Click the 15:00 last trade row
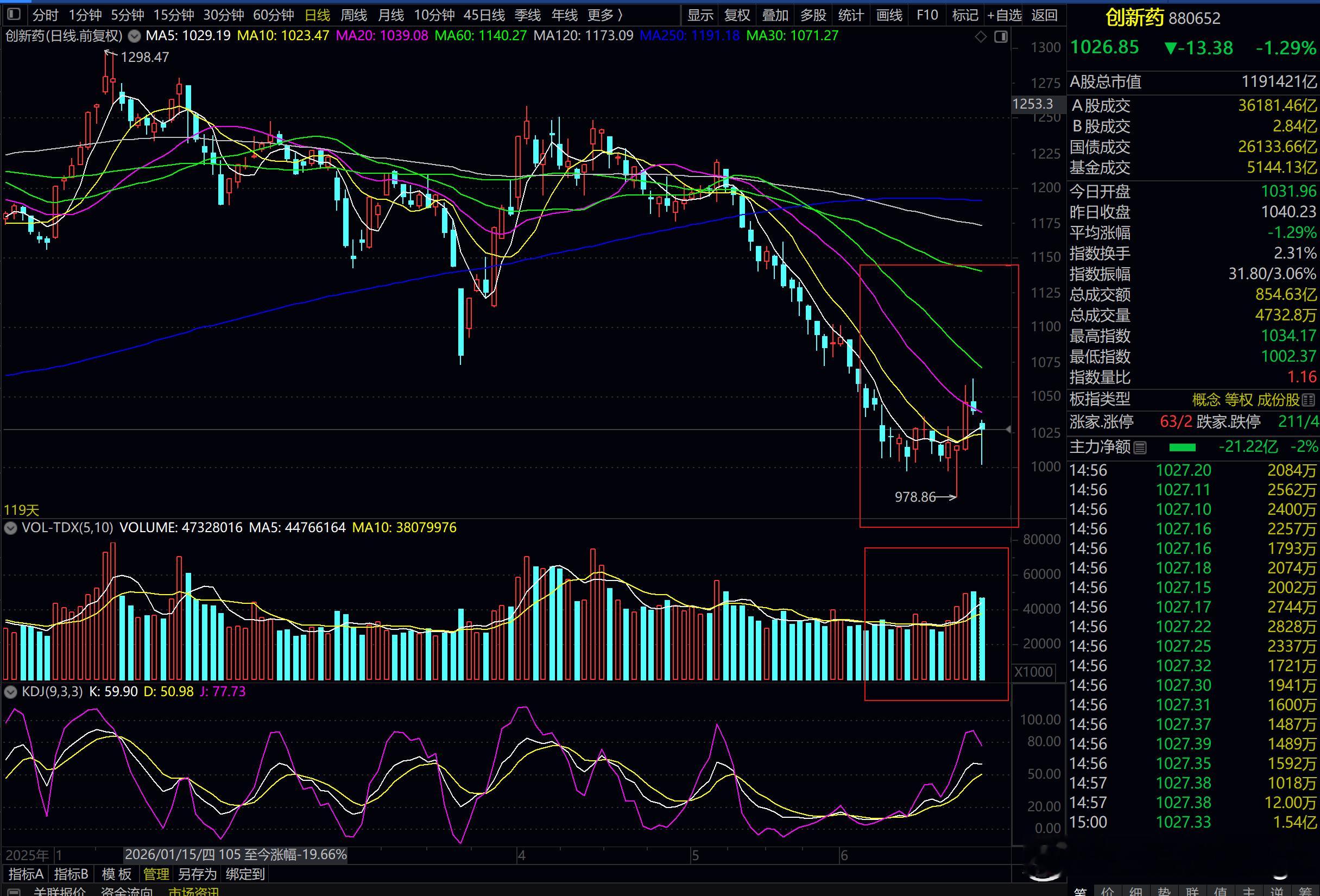The image size is (1320, 896). point(1193,822)
